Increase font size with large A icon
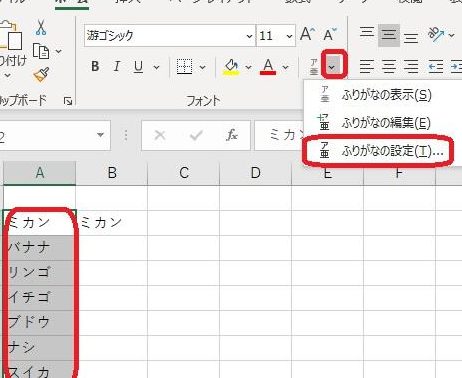 [307, 34]
